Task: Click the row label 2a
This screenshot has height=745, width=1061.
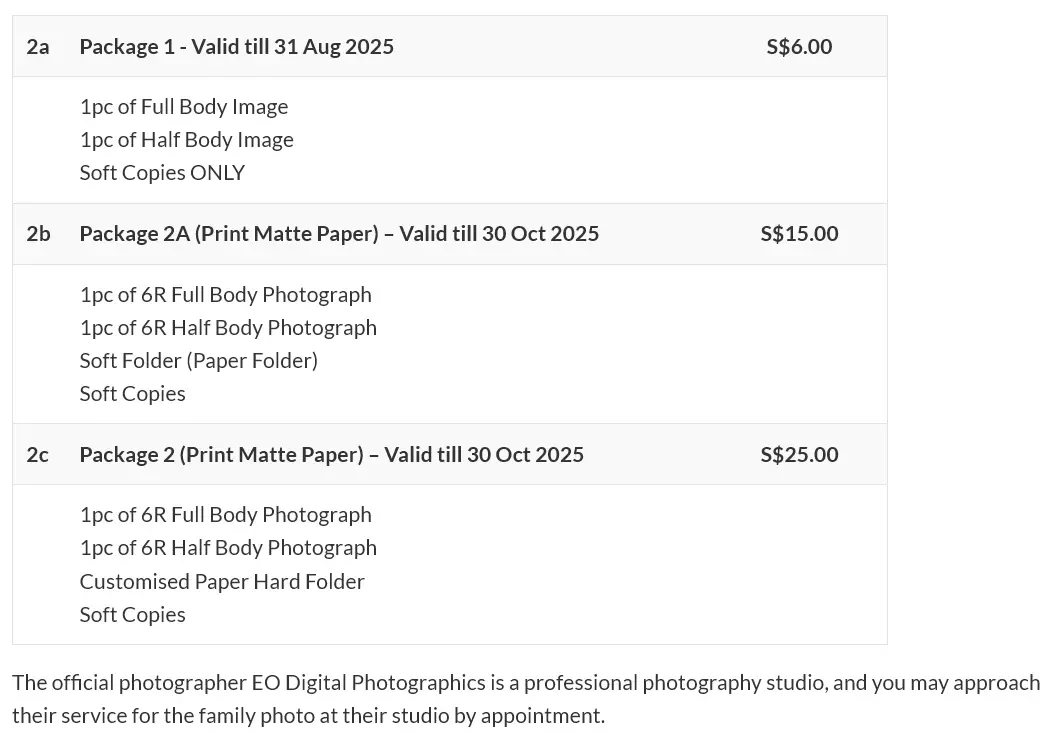Action: (38, 47)
